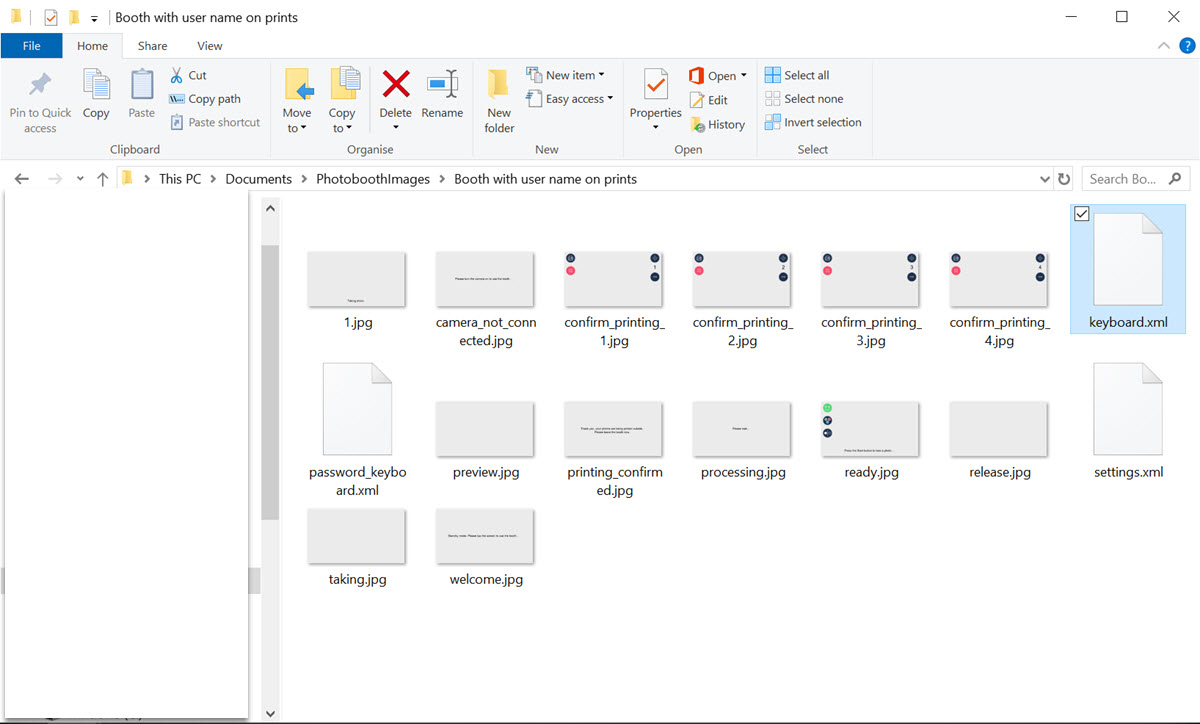The image size is (1200, 724).
Task: Click Documents in the address path
Action: (x=258, y=179)
